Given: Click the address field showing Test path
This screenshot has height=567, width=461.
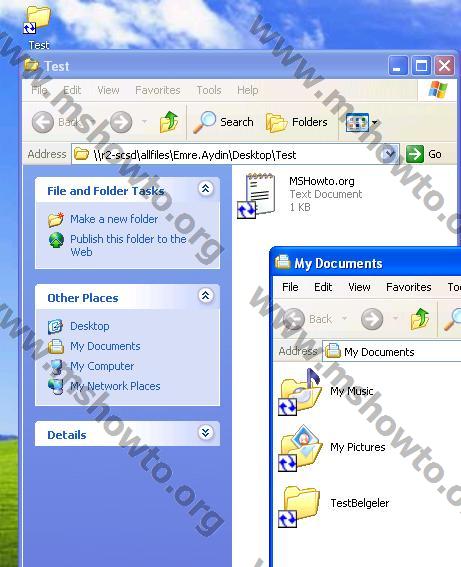Looking at the screenshot, I should click(x=235, y=155).
